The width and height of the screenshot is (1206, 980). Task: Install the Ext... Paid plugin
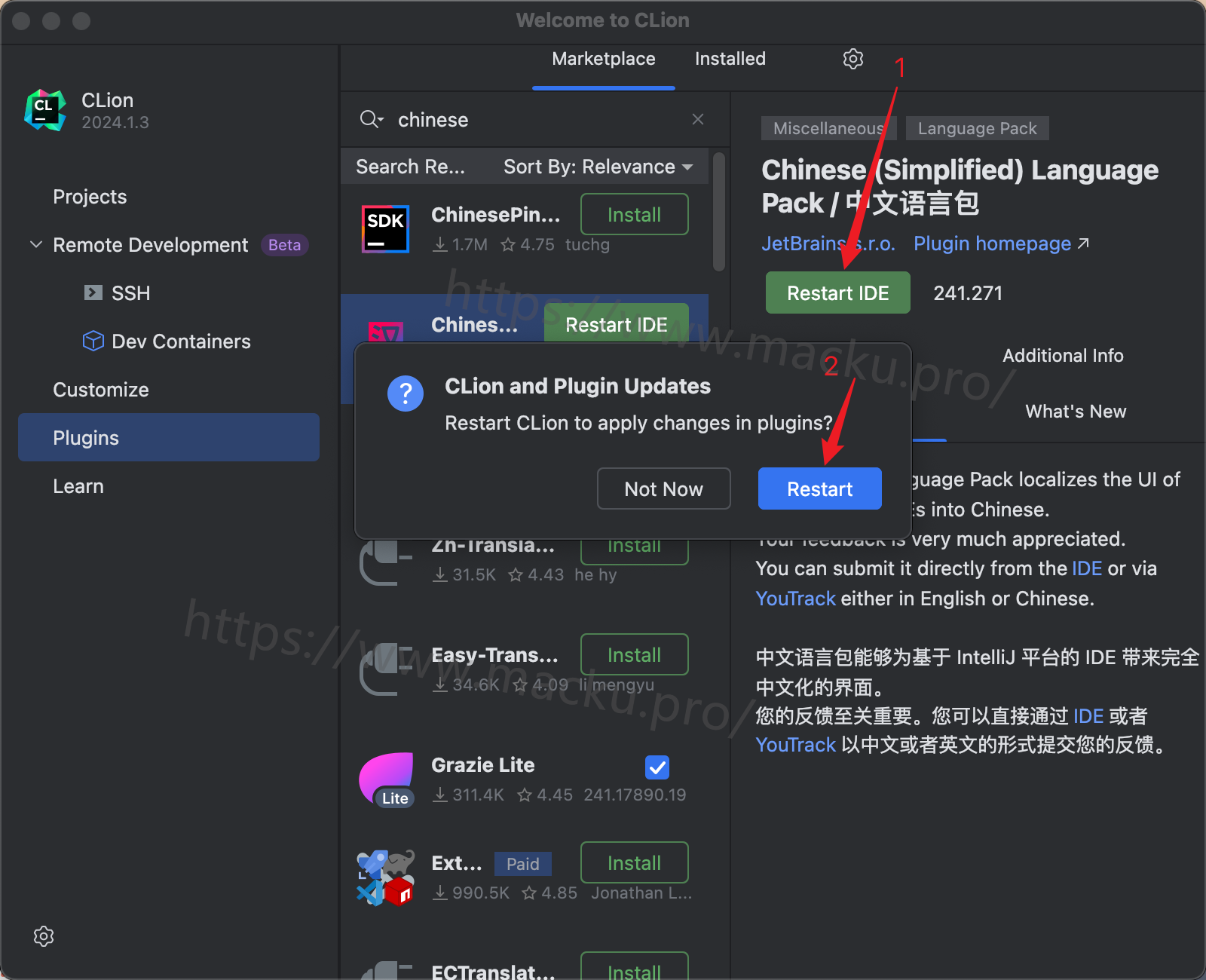[634, 862]
